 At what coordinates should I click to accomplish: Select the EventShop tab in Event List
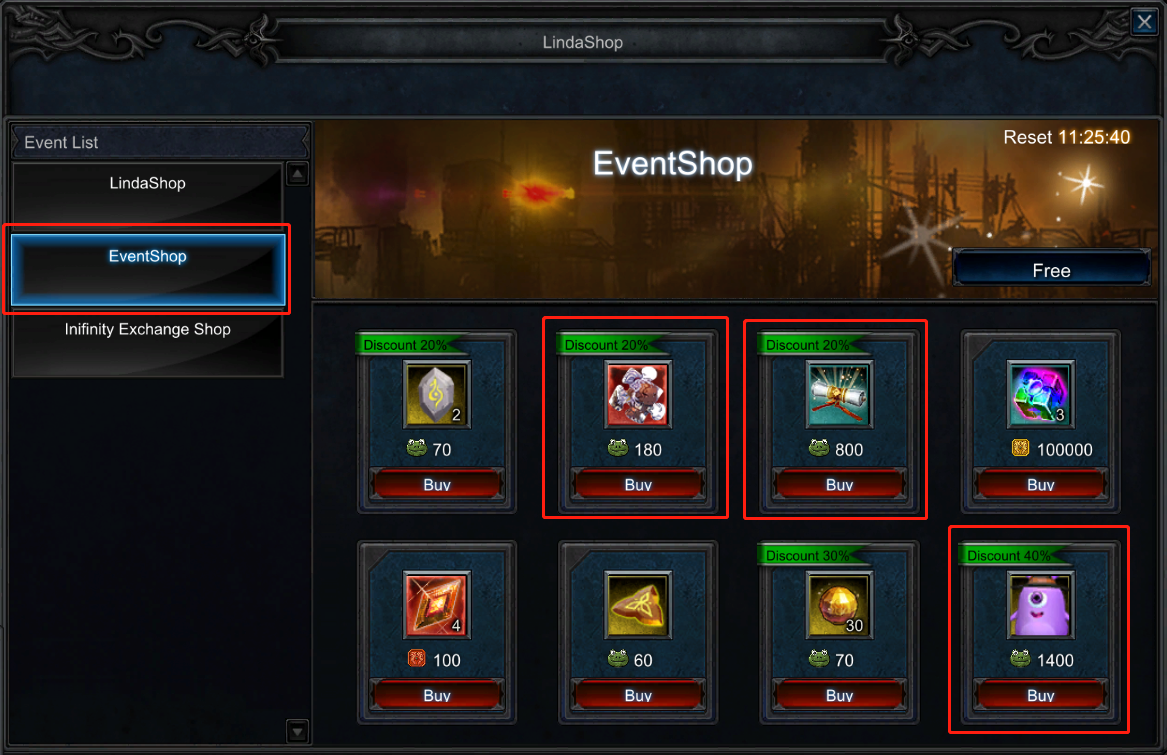coord(147,269)
